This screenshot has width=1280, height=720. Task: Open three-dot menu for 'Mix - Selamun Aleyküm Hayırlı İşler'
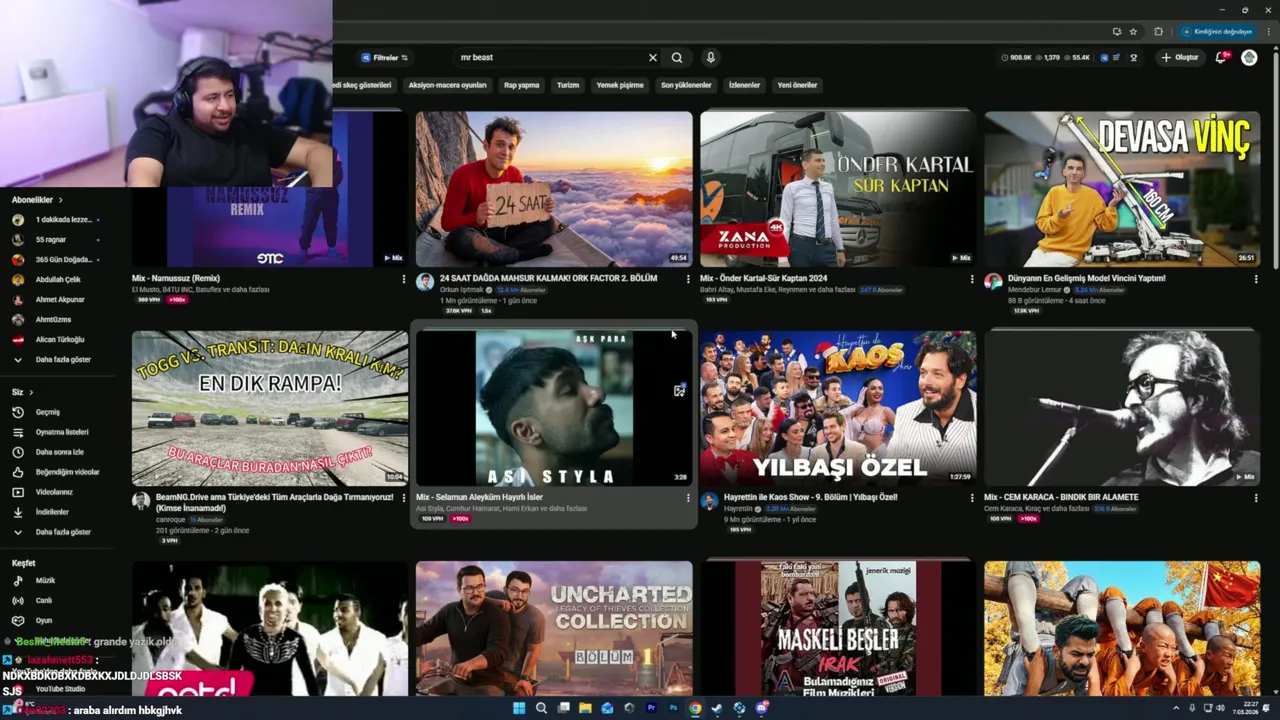click(688, 497)
